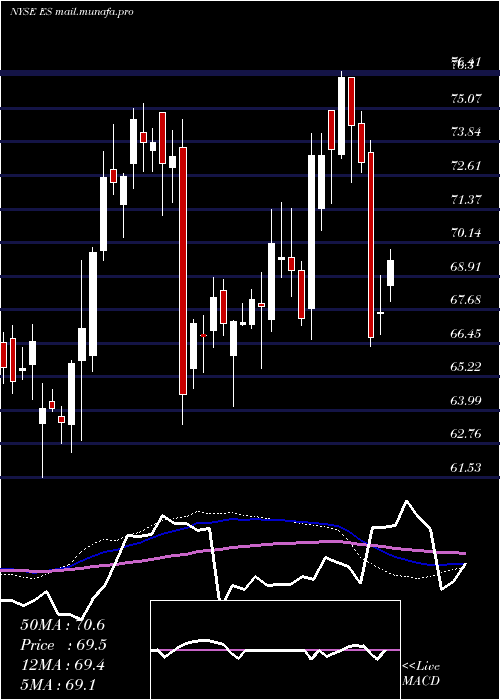
Task: Click the Live MACD label
Action: [x=421, y=673]
